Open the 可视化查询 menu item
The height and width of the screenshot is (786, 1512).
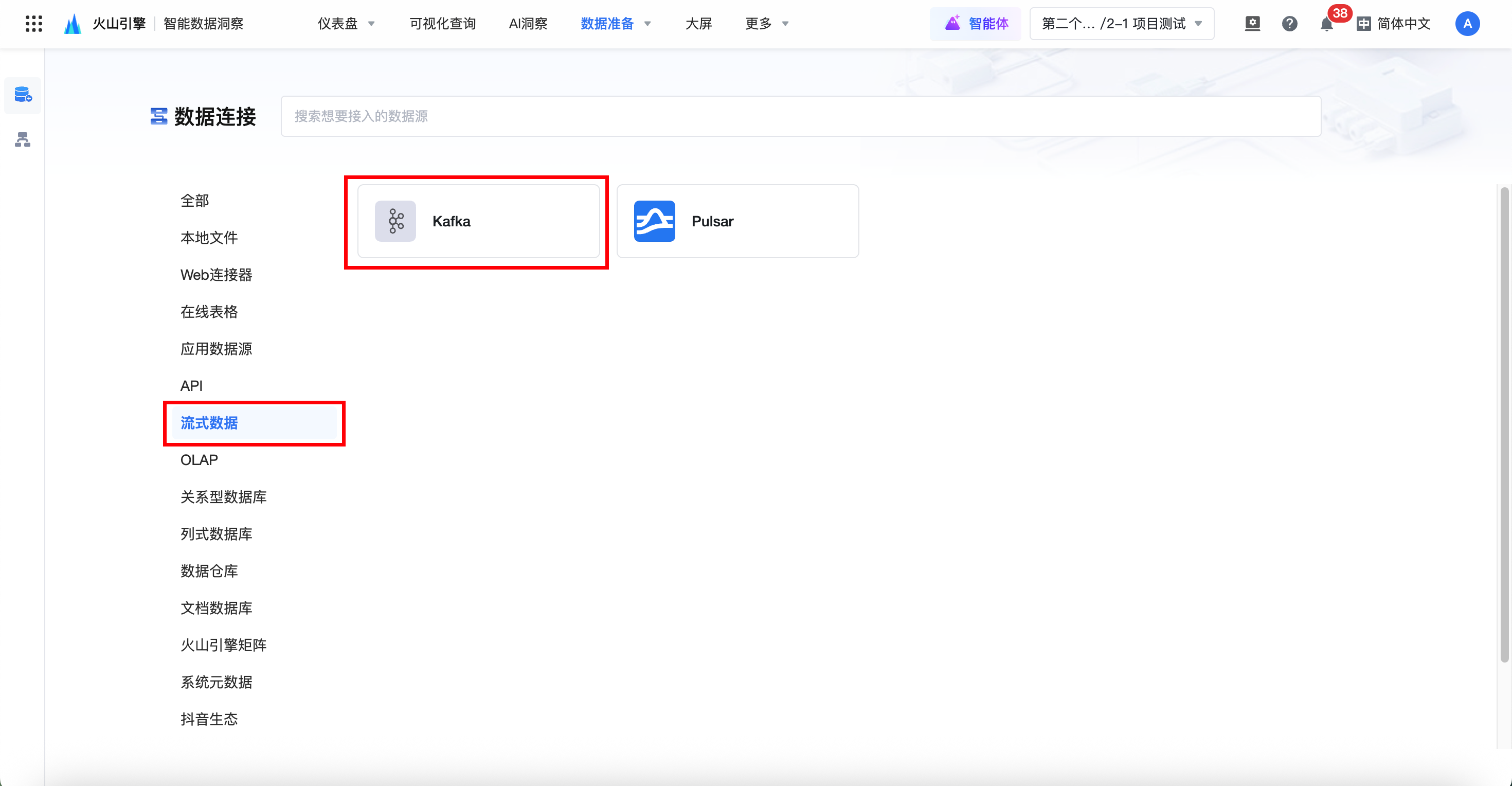click(443, 24)
